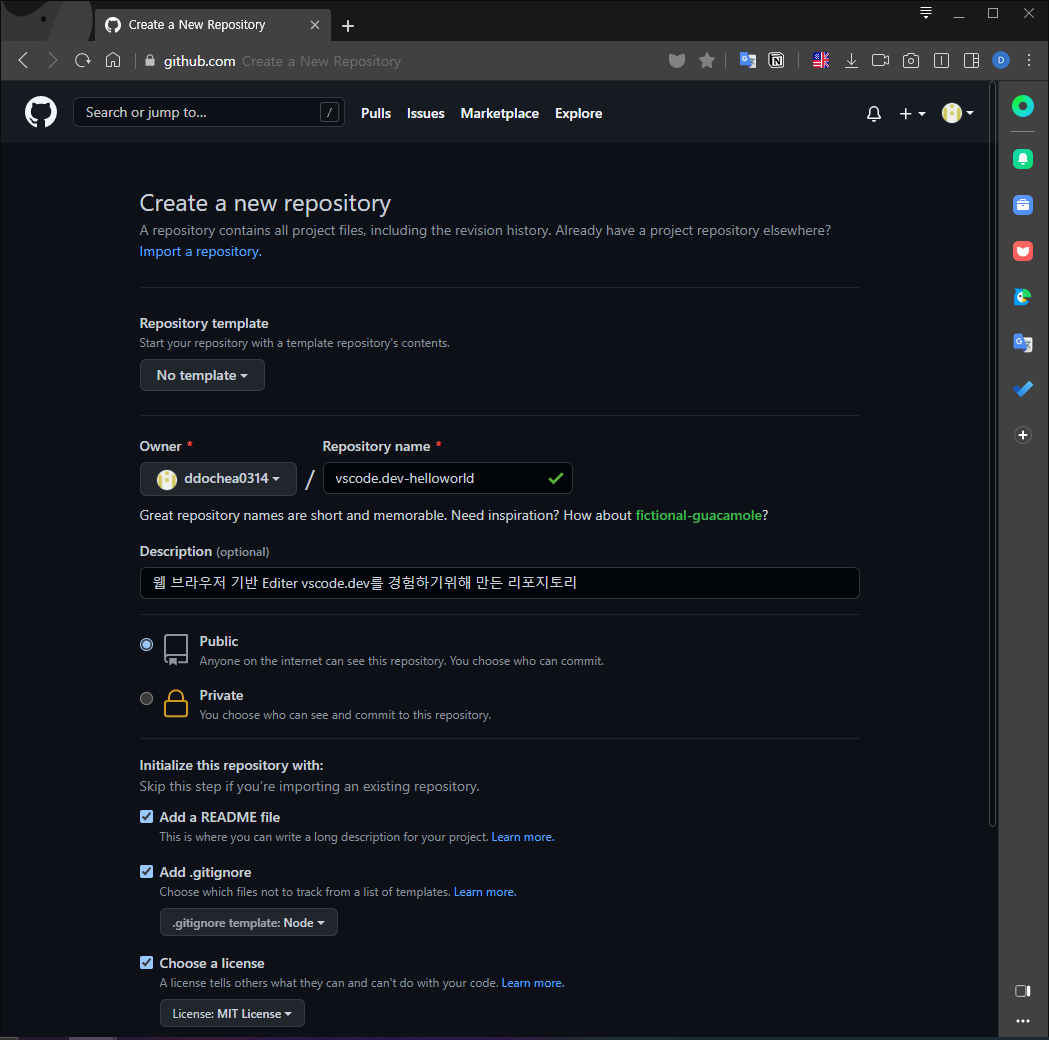Click README Learn more link

coord(522,837)
